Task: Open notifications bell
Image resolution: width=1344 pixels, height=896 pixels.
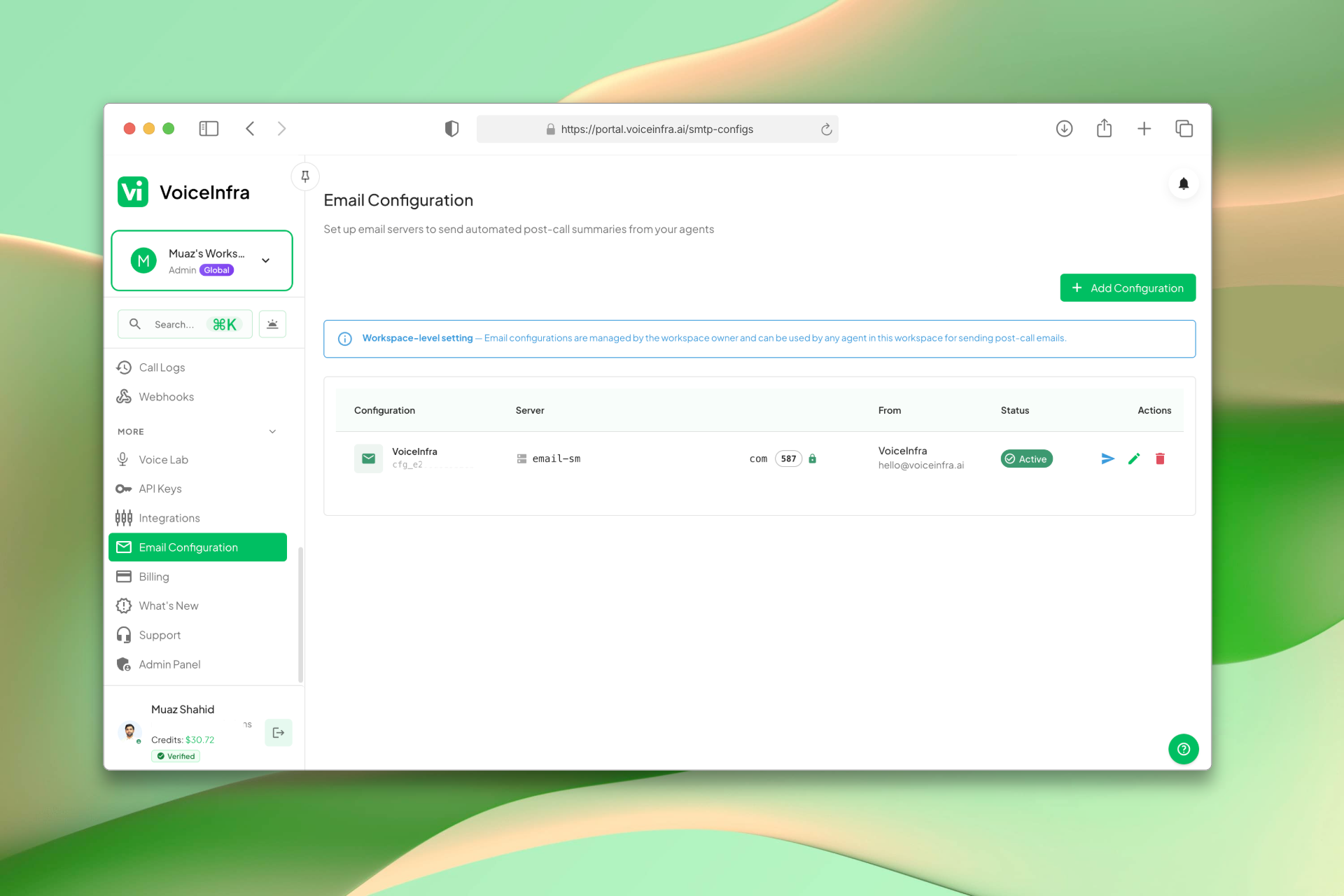Action: (1183, 183)
